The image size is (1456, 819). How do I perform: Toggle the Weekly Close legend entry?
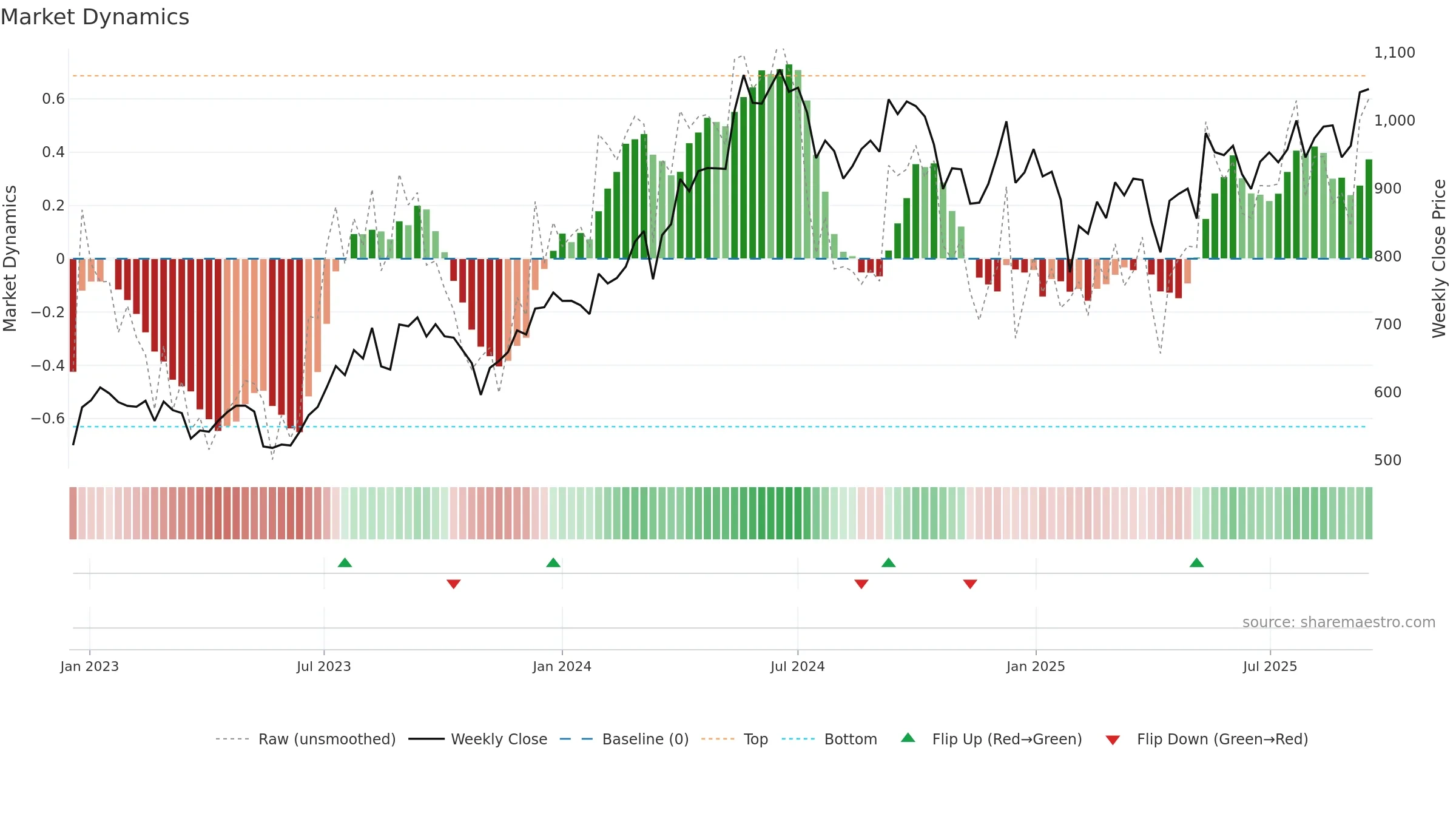tap(478, 739)
